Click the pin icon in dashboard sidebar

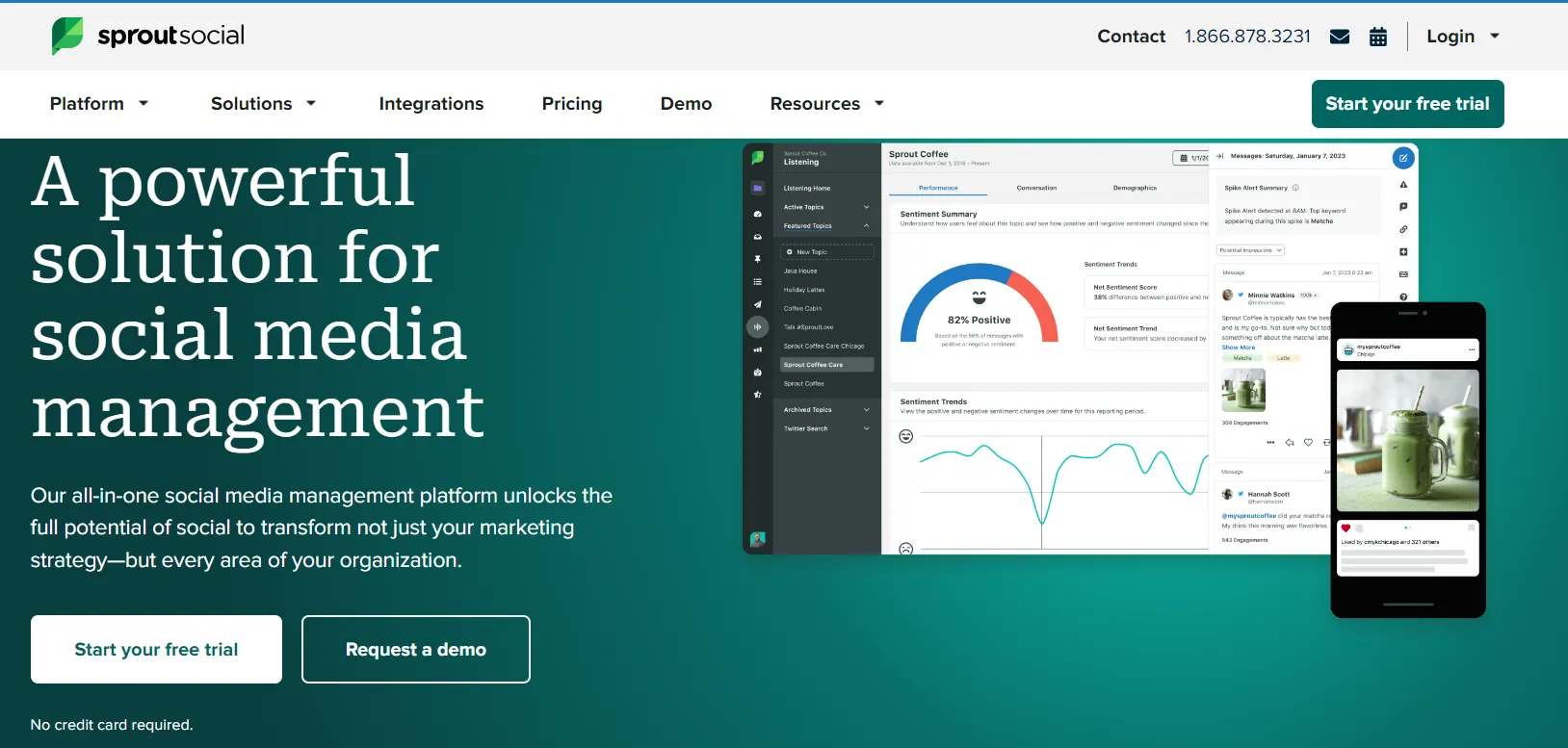(758, 259)
